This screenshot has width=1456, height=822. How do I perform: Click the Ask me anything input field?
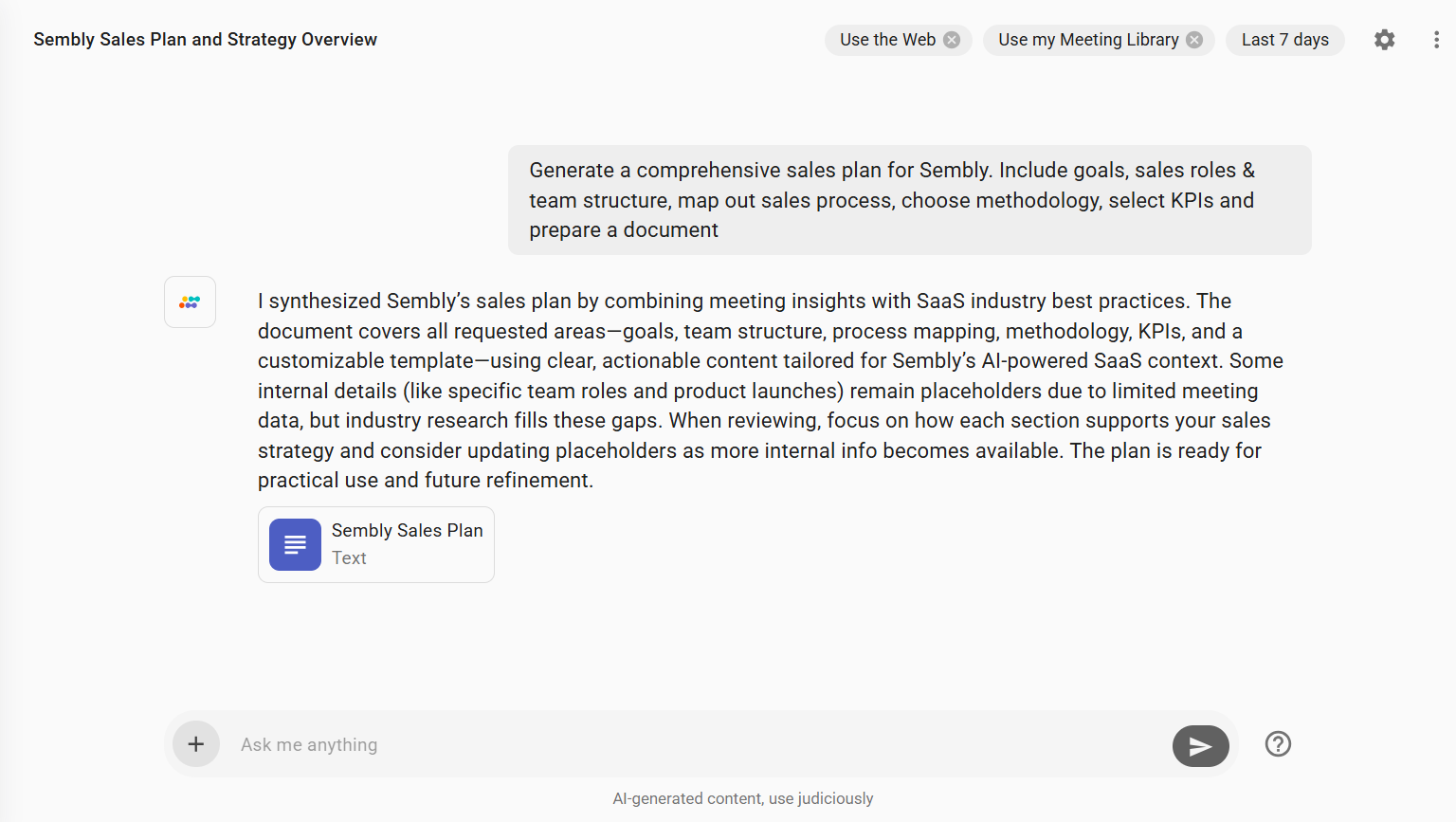pyautogui.click(x=664, y=744)
